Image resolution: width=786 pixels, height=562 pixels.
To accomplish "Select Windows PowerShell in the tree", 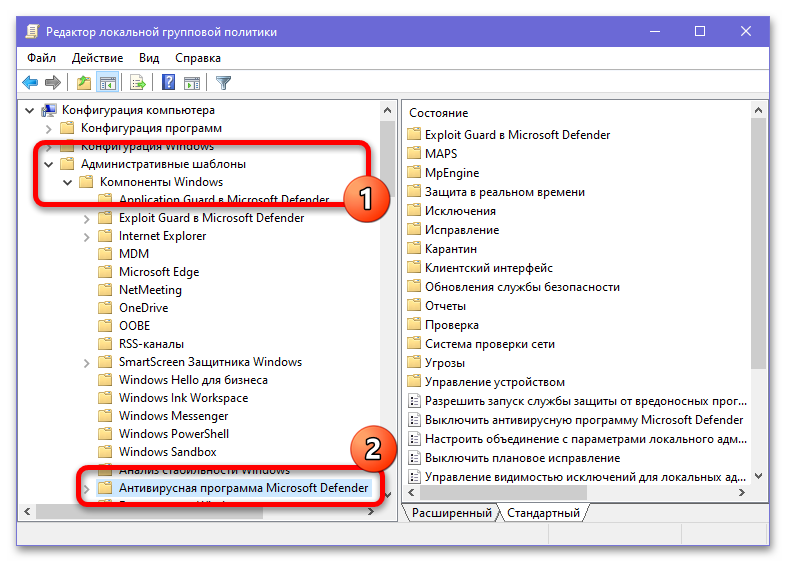I will (x=173, y=434).
